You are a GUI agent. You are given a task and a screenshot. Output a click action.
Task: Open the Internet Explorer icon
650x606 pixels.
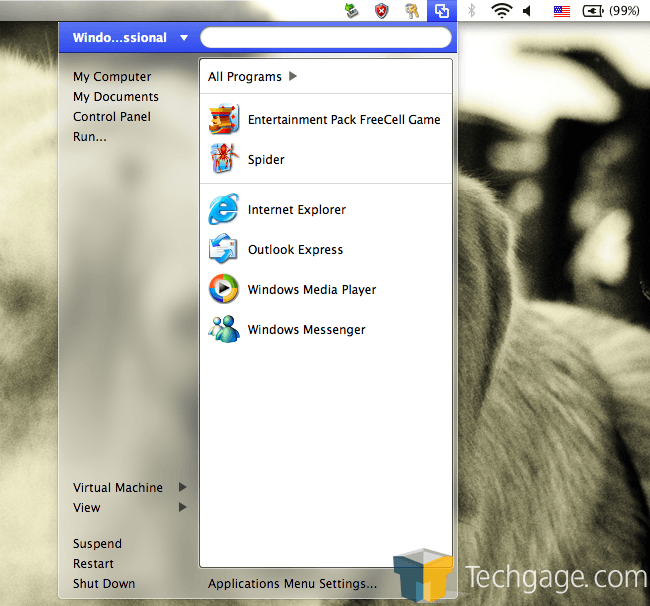(x=224, y=209)
